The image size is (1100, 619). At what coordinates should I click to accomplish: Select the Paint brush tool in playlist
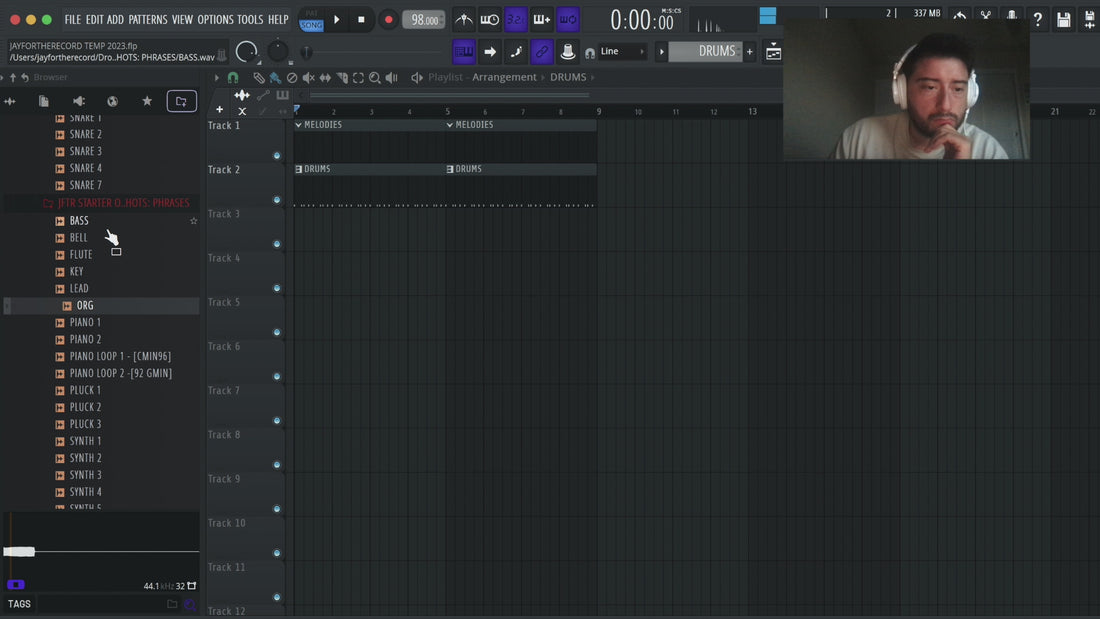[x=275, y=78]
